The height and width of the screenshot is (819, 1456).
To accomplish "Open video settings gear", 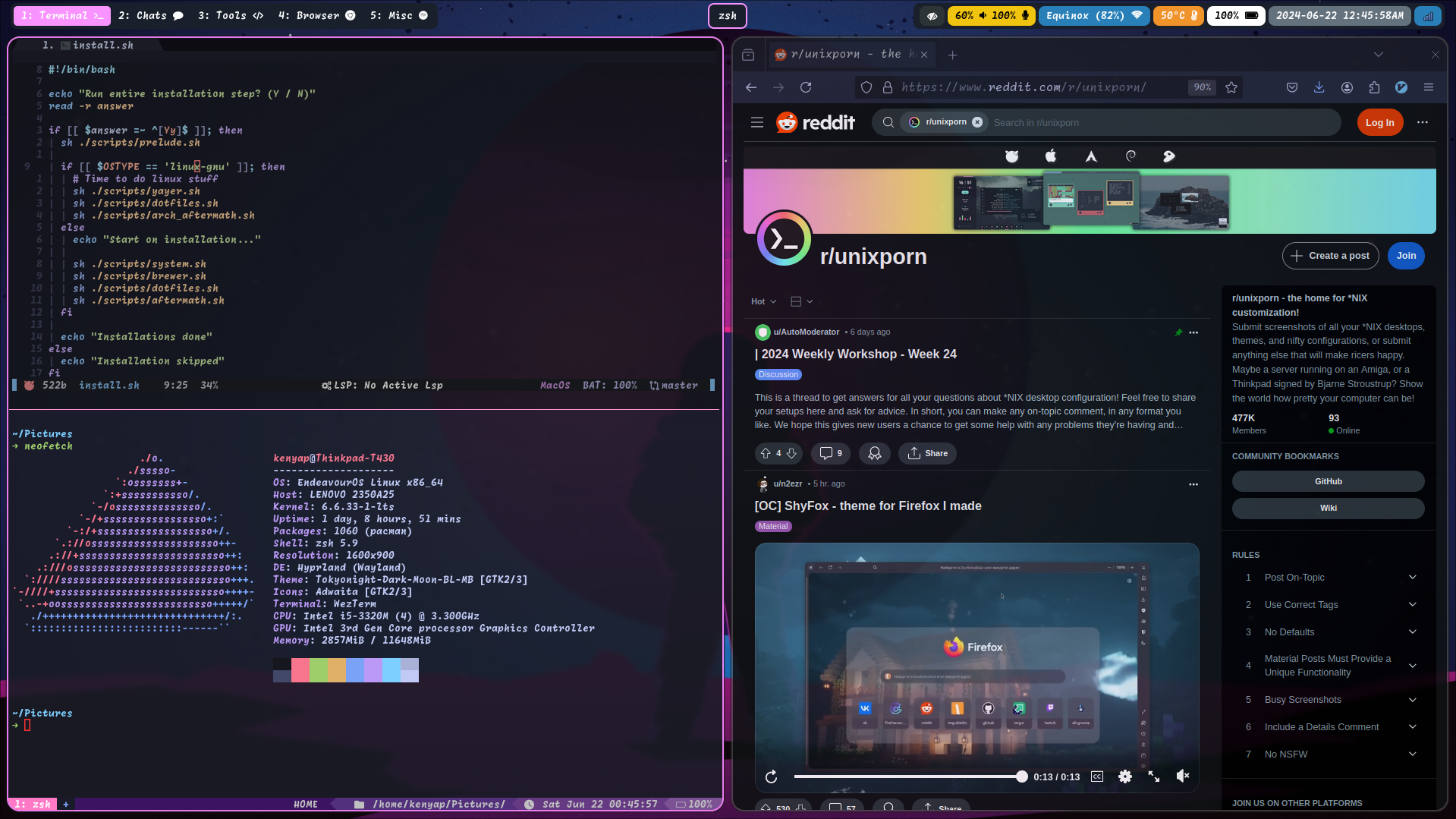I will pyautogui.click(x=1125, y=776).
